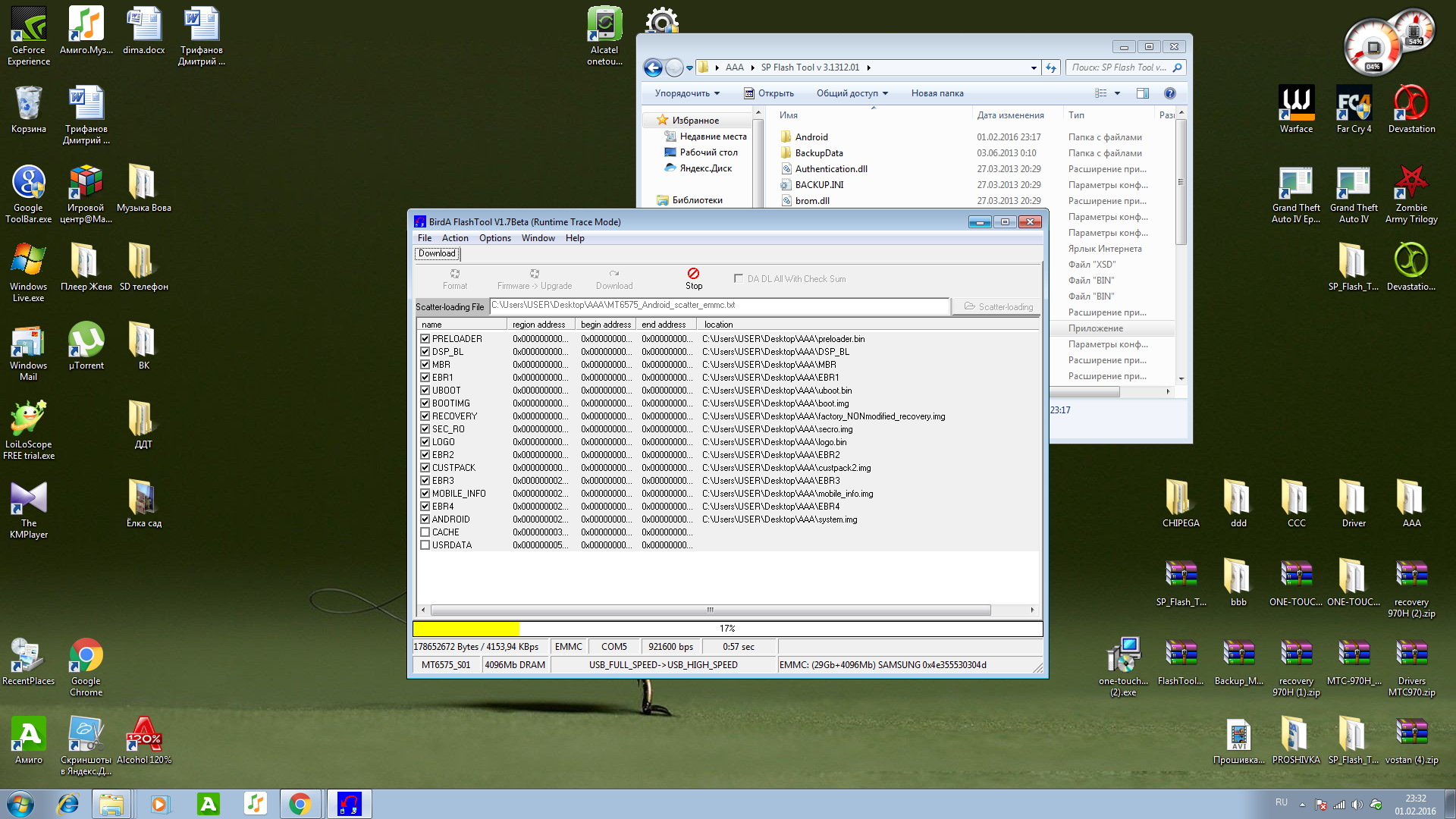This screenshot has height=819, width=1456.
Task: Click the Stop flashing icon
Action: (693, 274)
